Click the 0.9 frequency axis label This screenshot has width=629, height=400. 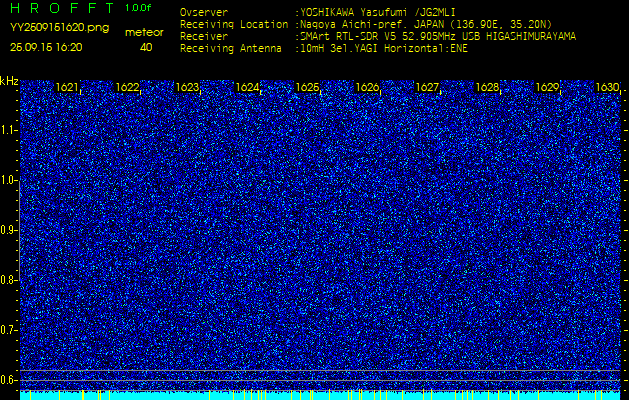point(7,230)
